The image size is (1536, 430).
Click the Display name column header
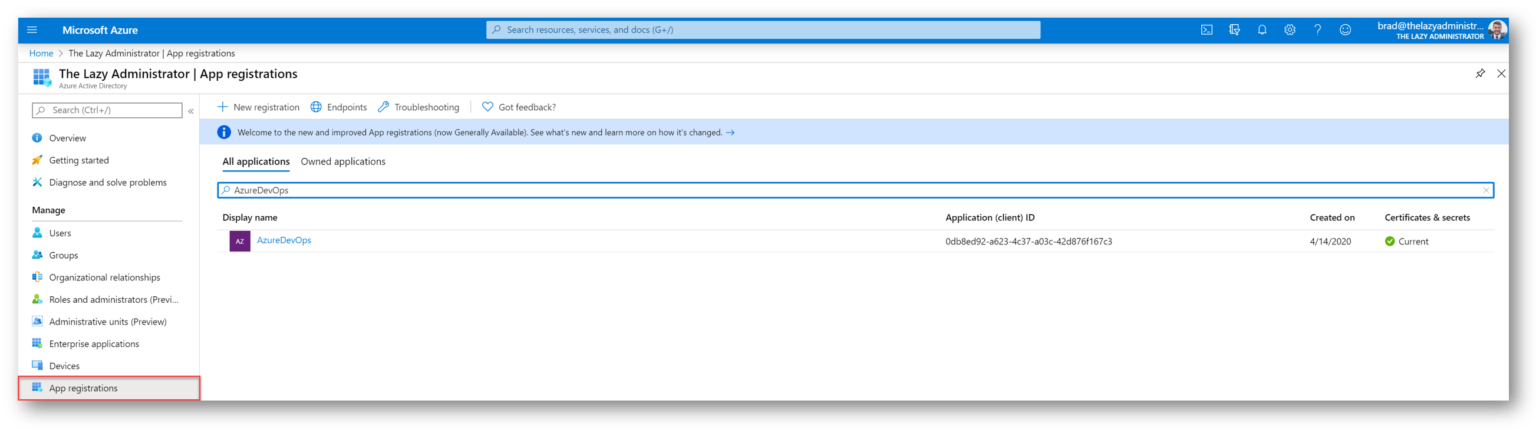pyautogui.click(x=250, y=217)
